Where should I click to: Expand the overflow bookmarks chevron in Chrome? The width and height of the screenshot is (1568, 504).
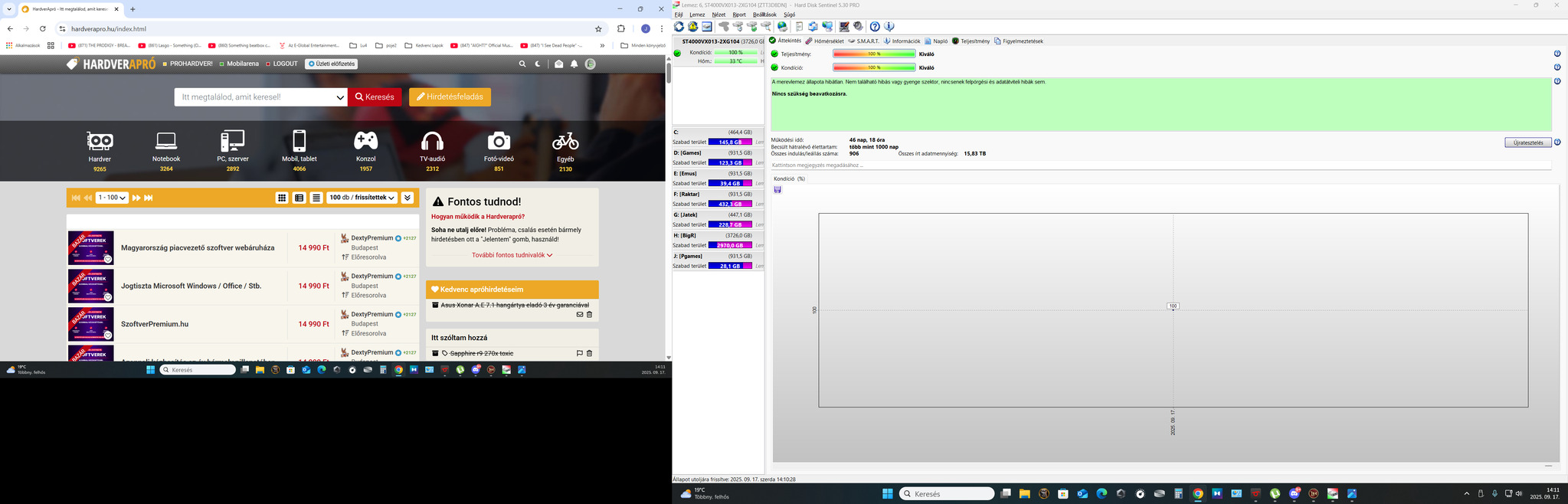click(602, 45)
